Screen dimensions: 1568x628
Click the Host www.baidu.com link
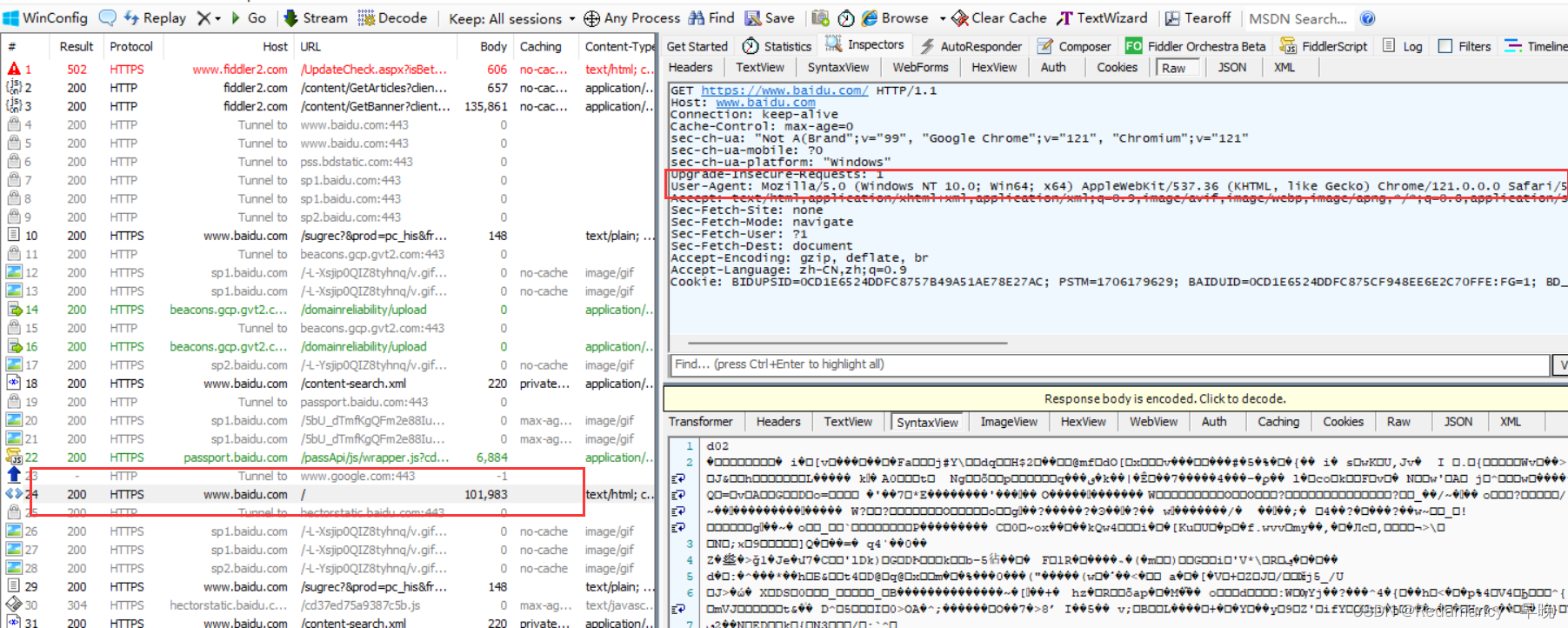(765, 103)
